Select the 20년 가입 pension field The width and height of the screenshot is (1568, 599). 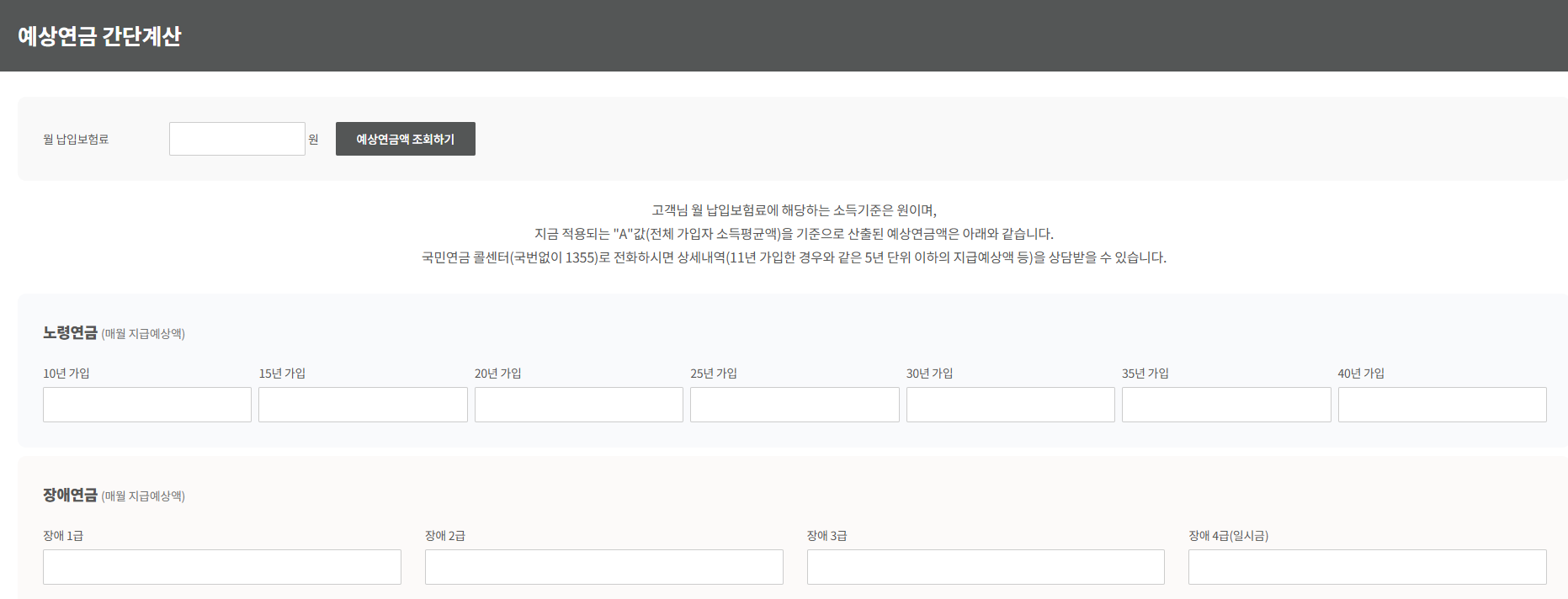(x=579, y=405)
